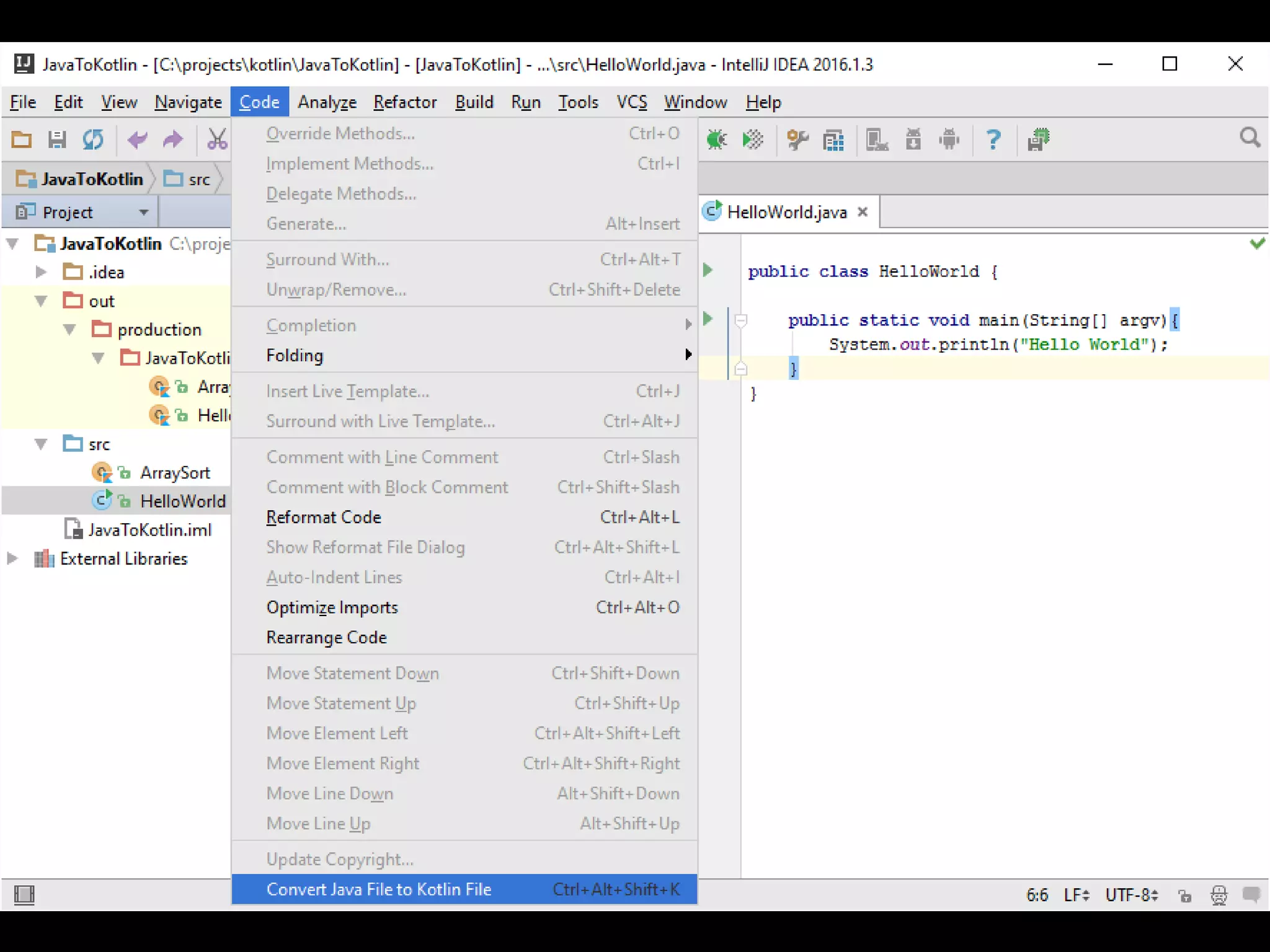Click the Synchronize refresh icon
The width and height of the screenshot is (1270, 952).
point(93,139)
